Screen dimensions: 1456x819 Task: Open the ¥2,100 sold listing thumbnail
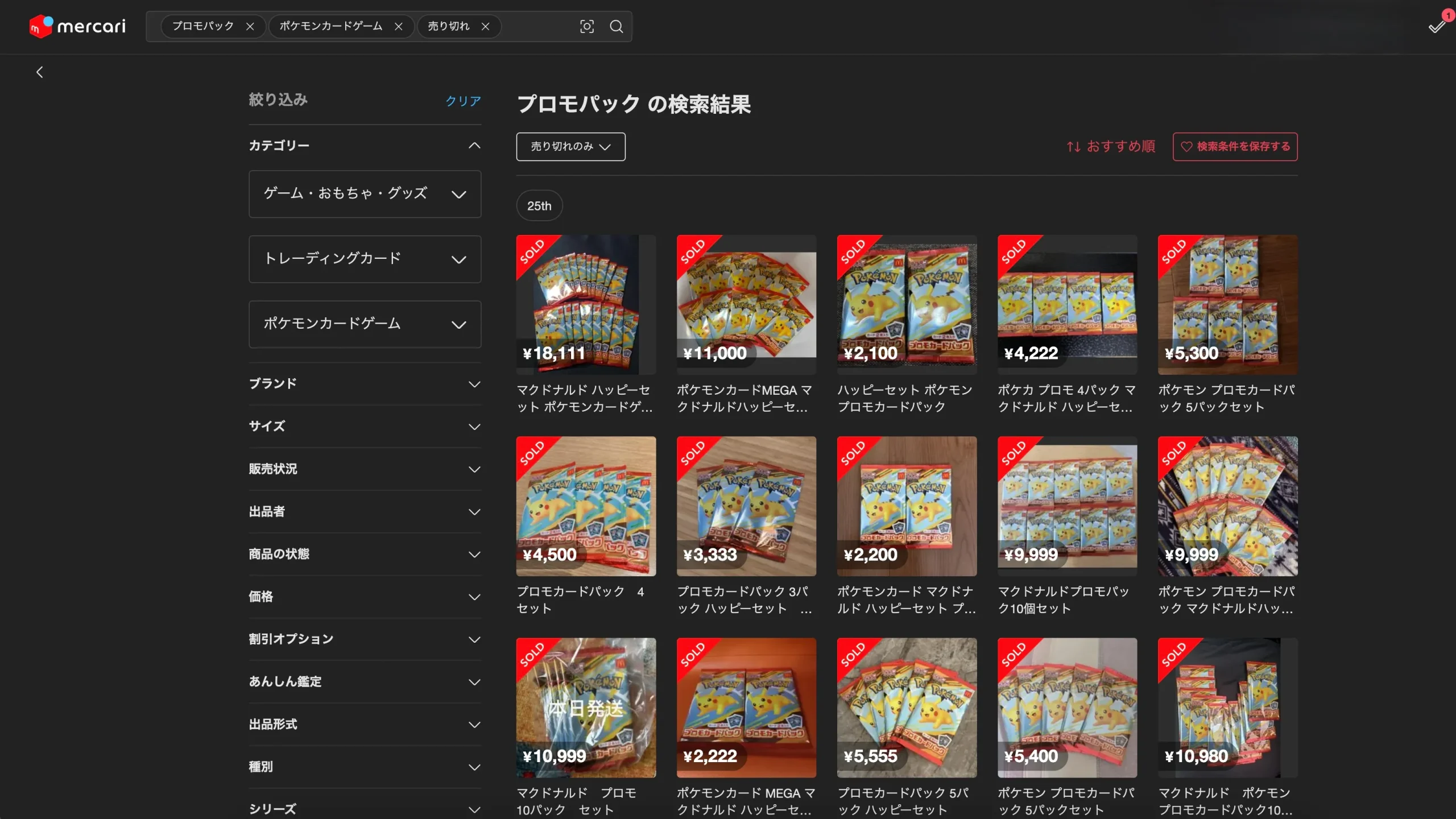[x=907, y=305]
